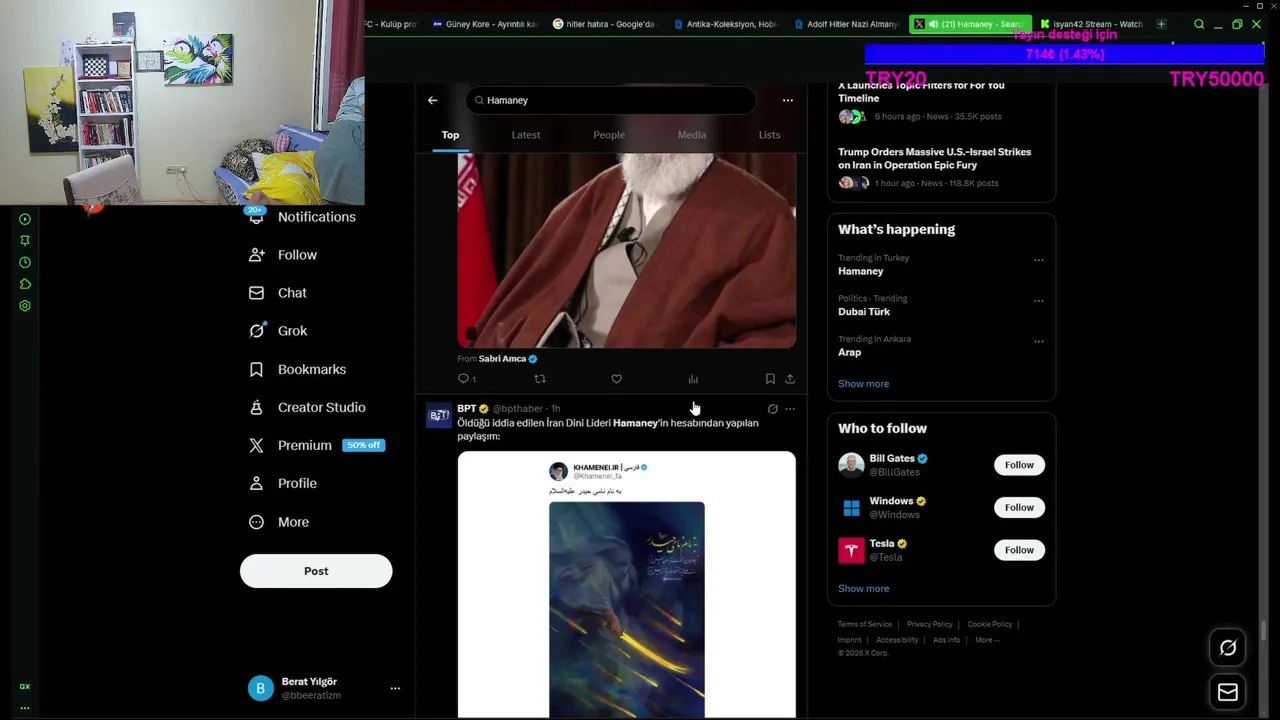Switch to the People tab
The height and width of the screenshot is (720, 1280).
pyautogui.click(x=609, y=135)
